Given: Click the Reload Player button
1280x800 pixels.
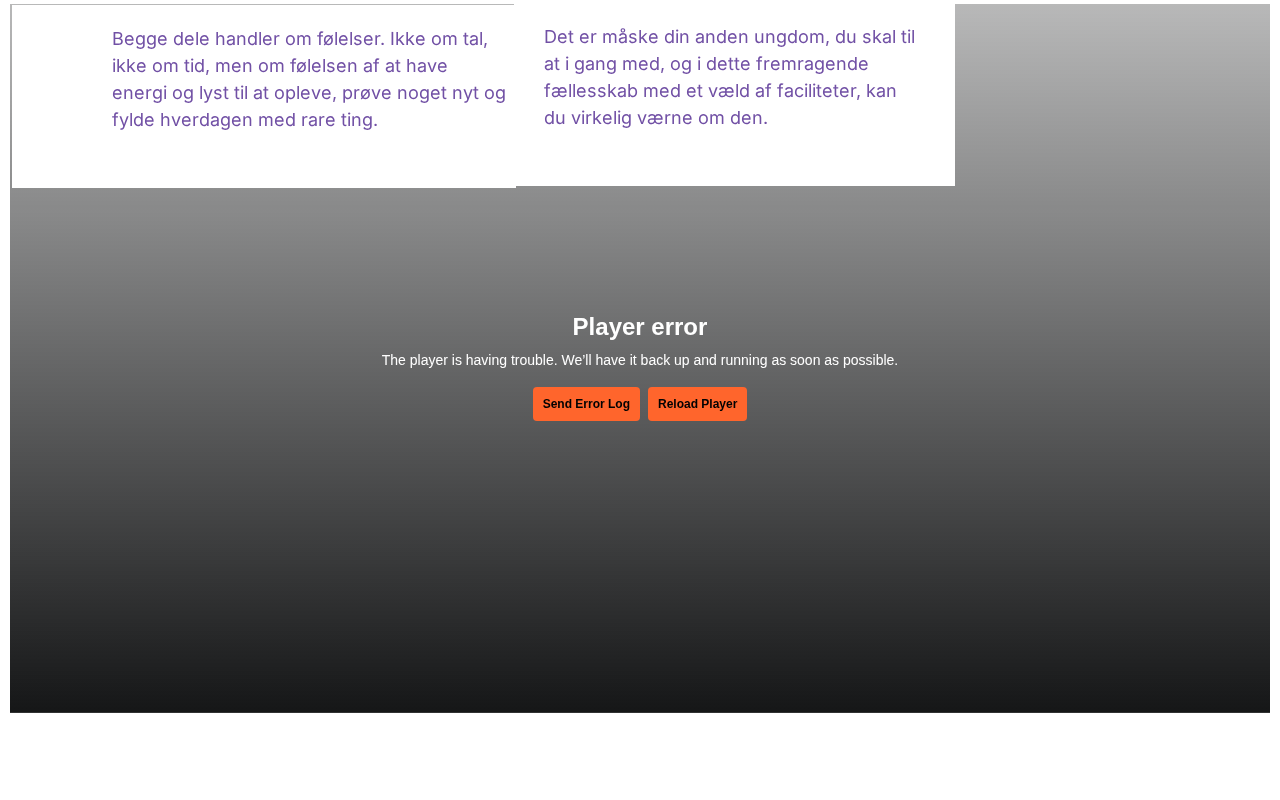Looking at the screenshot, I should tap(697, 404).
